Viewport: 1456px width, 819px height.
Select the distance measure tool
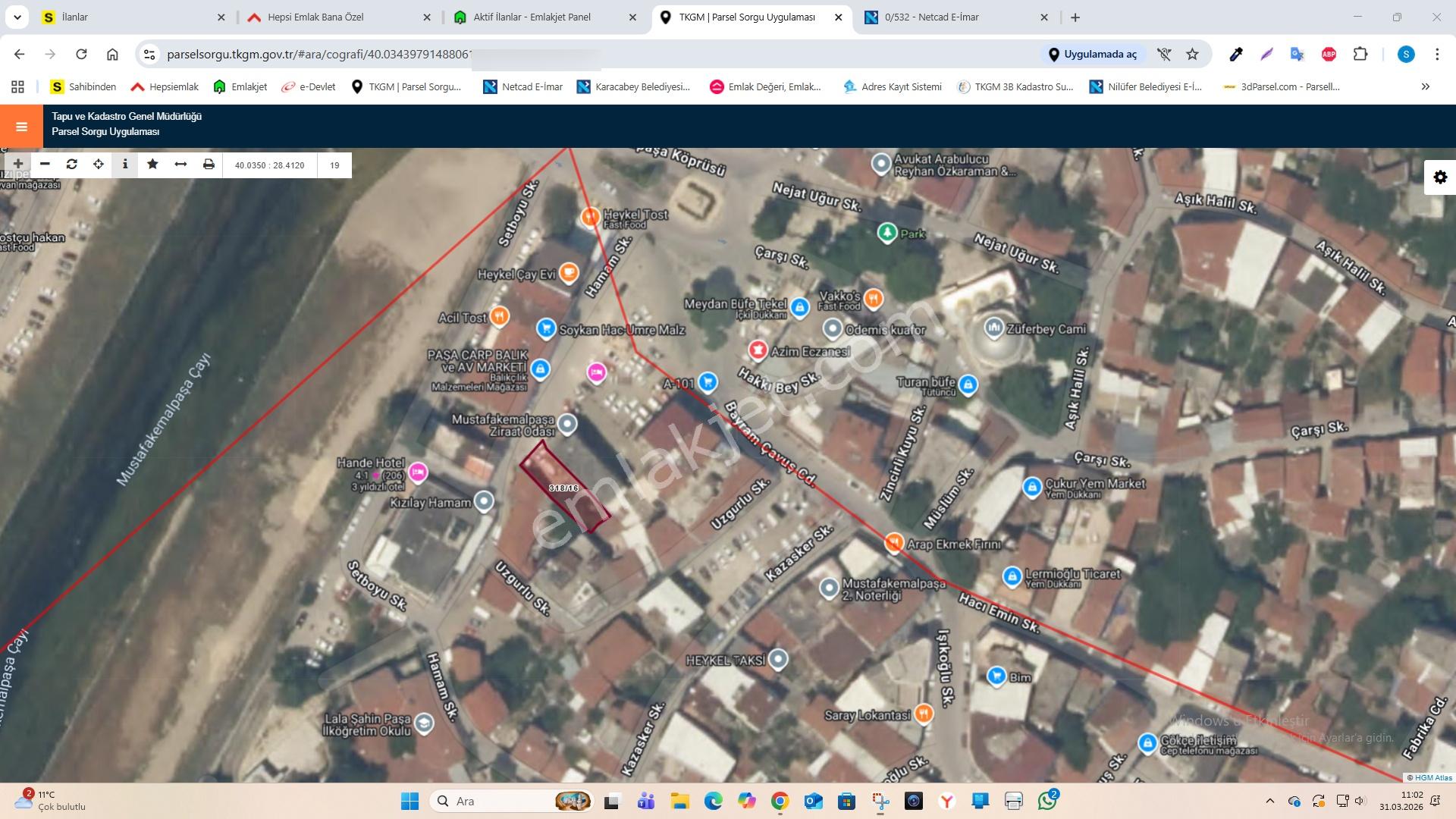(x=180, y=164)
